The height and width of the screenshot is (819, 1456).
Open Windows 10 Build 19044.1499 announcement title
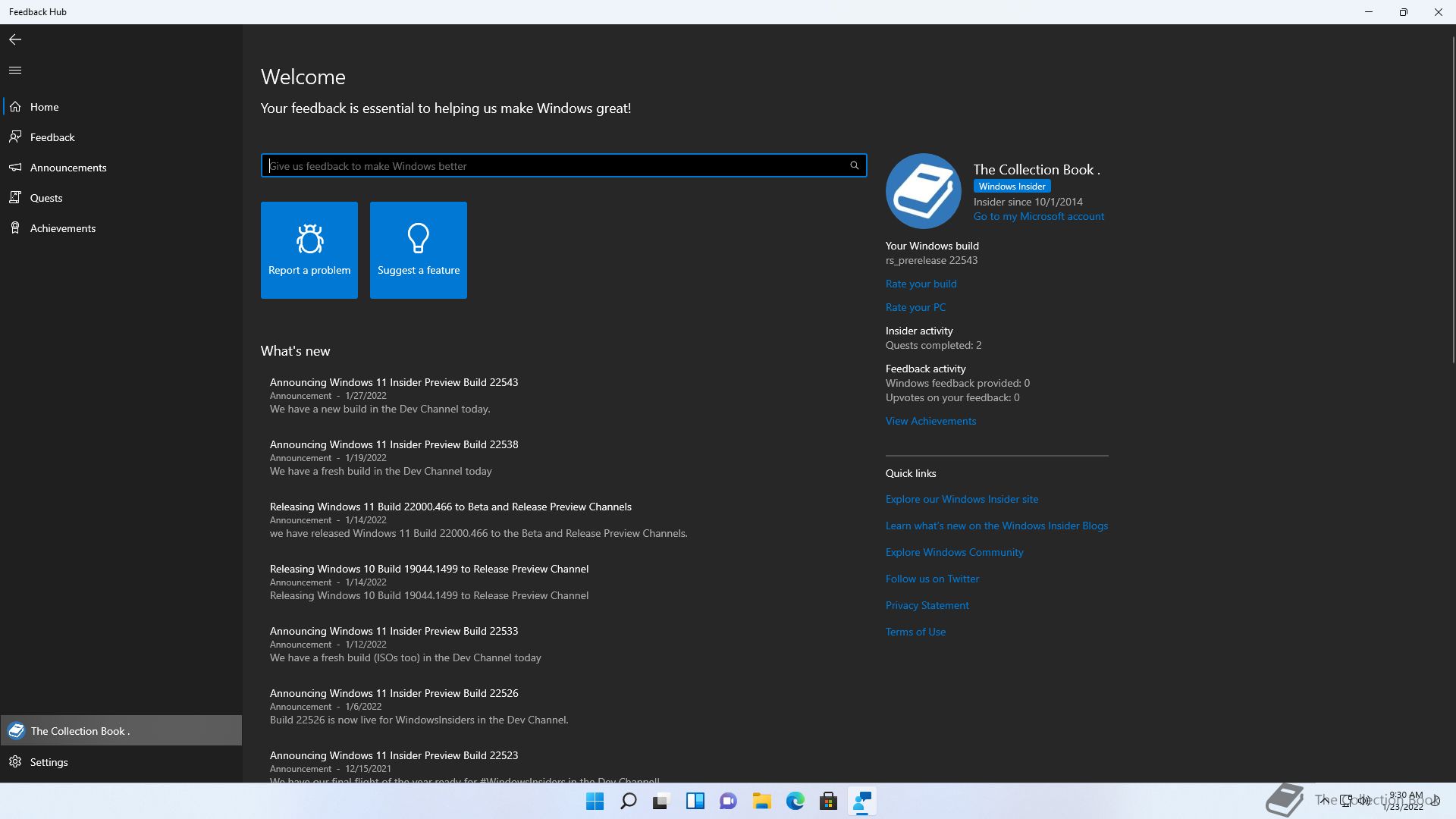coord(428,569)
